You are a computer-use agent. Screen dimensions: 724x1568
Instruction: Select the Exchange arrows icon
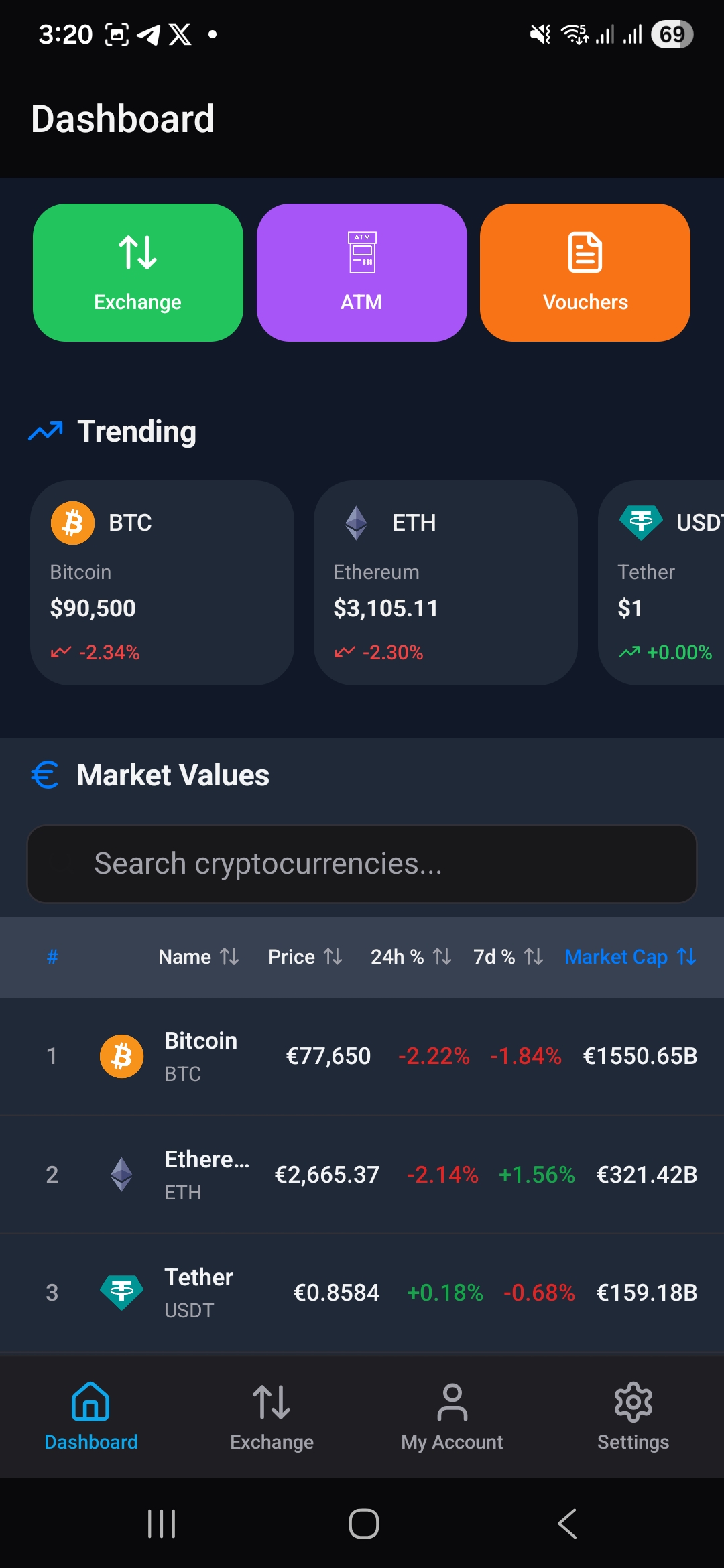137,253
